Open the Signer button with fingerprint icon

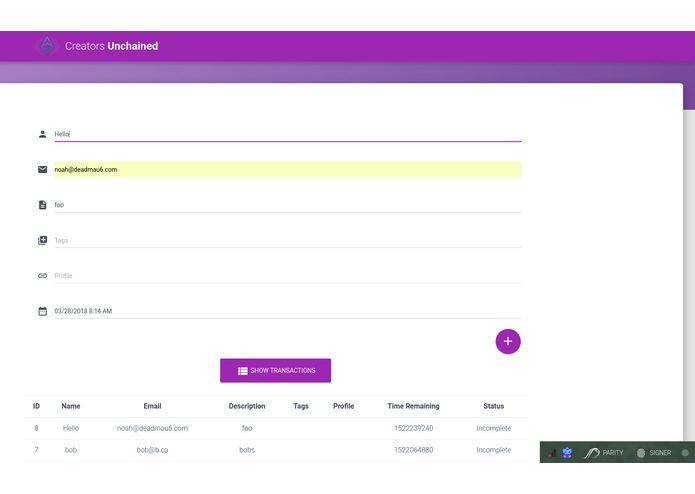[x=654, y=453]
